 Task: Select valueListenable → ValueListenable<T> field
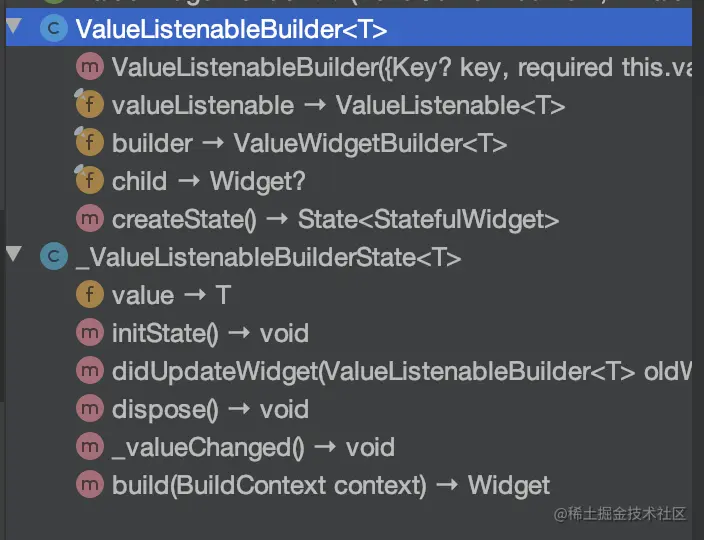click(338, 105)
